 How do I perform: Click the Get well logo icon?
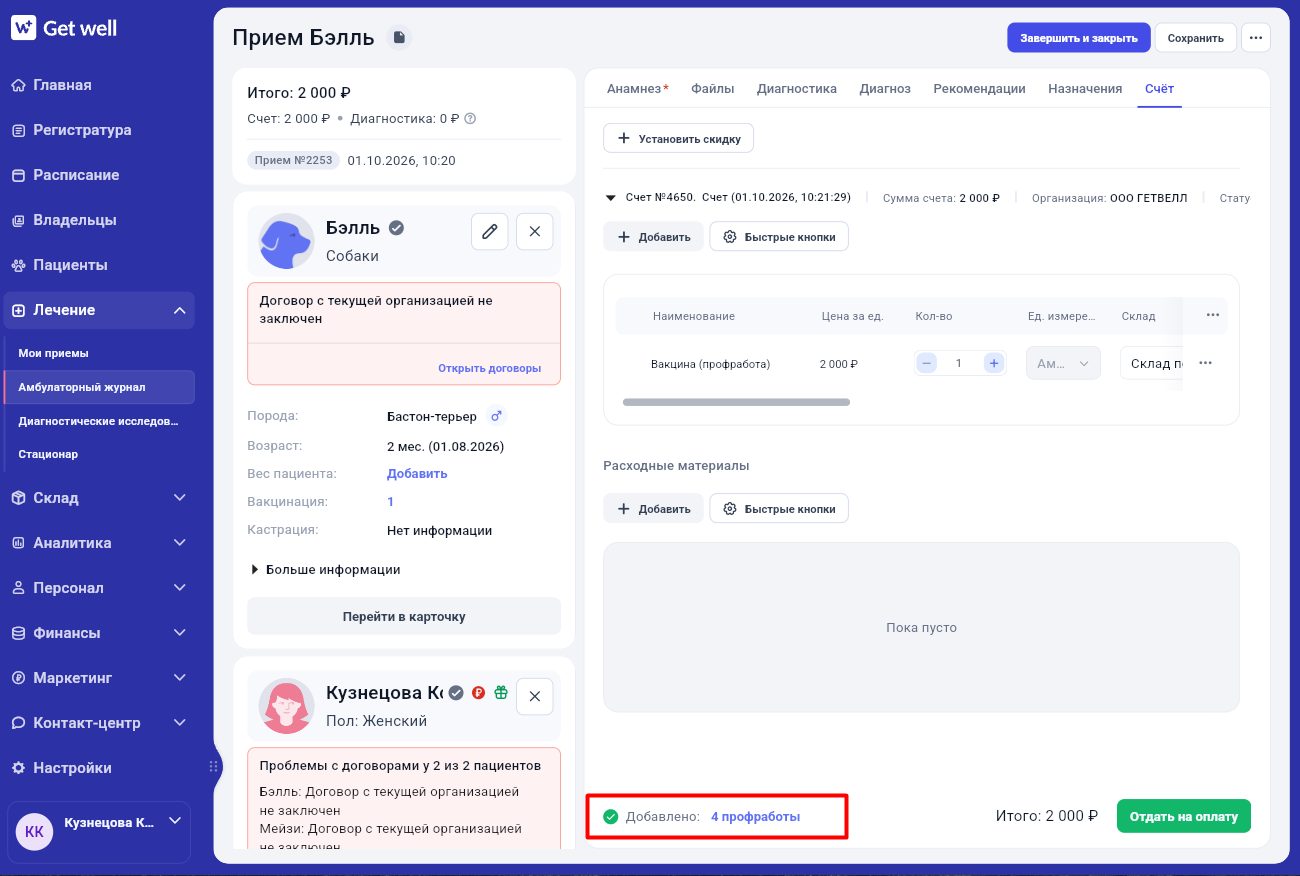24,28
